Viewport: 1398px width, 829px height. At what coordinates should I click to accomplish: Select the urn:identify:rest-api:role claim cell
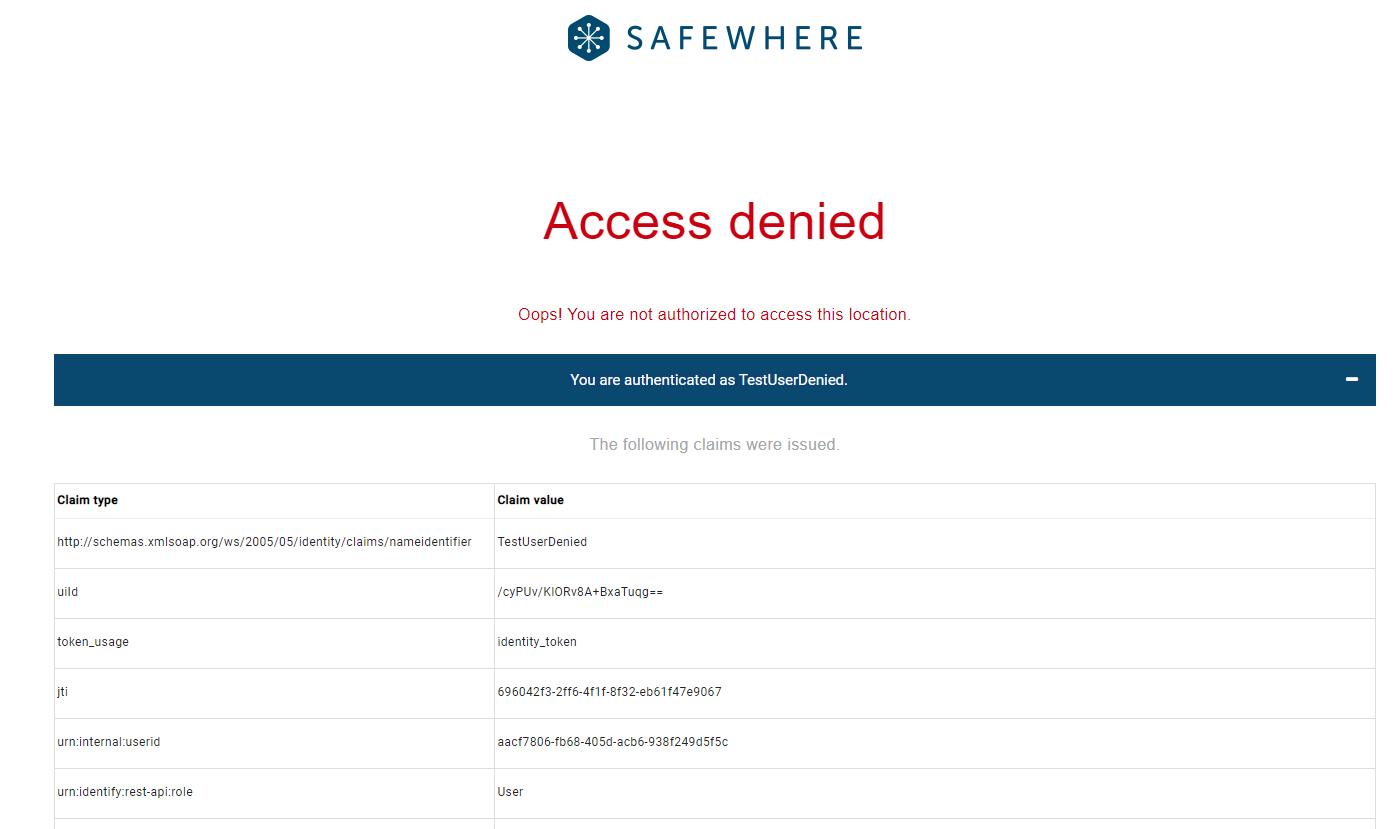[x=125, y=792]
